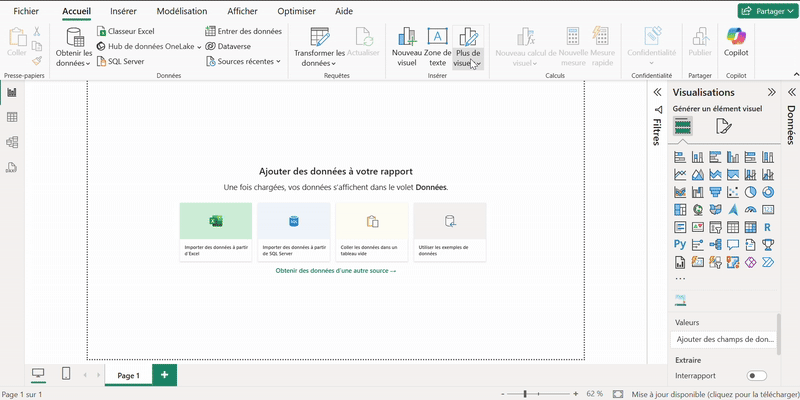Insert a line chart visual
The width and height of the screenshot is (800, 400).
click(x=680, y=174)
